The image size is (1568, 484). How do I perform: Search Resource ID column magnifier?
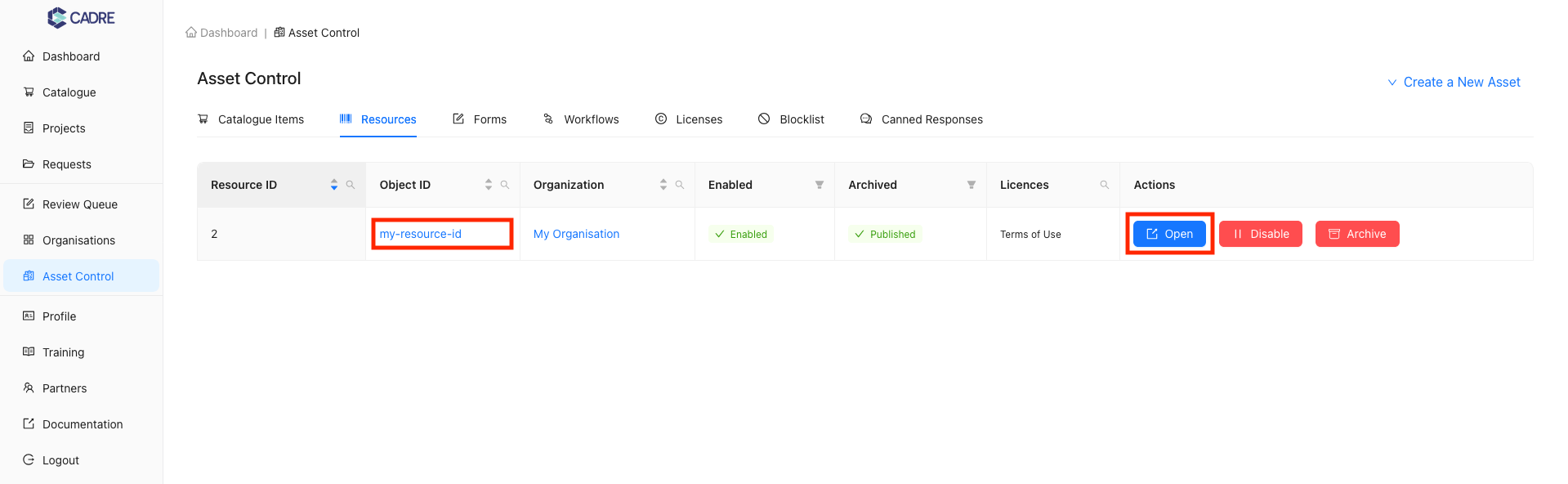(x=351, y=185)
